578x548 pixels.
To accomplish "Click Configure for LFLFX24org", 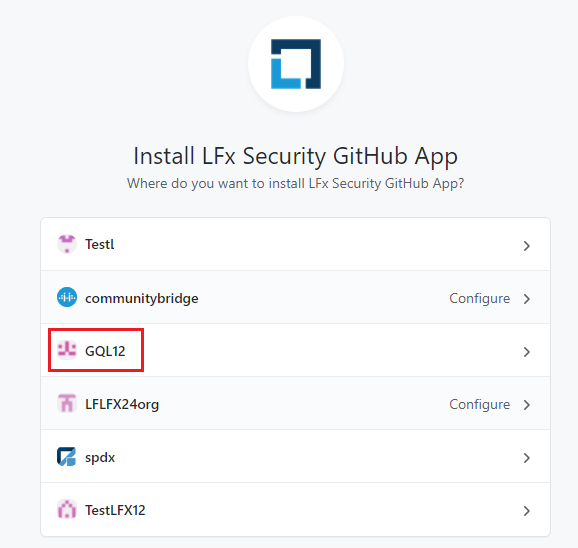I will (480, 405).
